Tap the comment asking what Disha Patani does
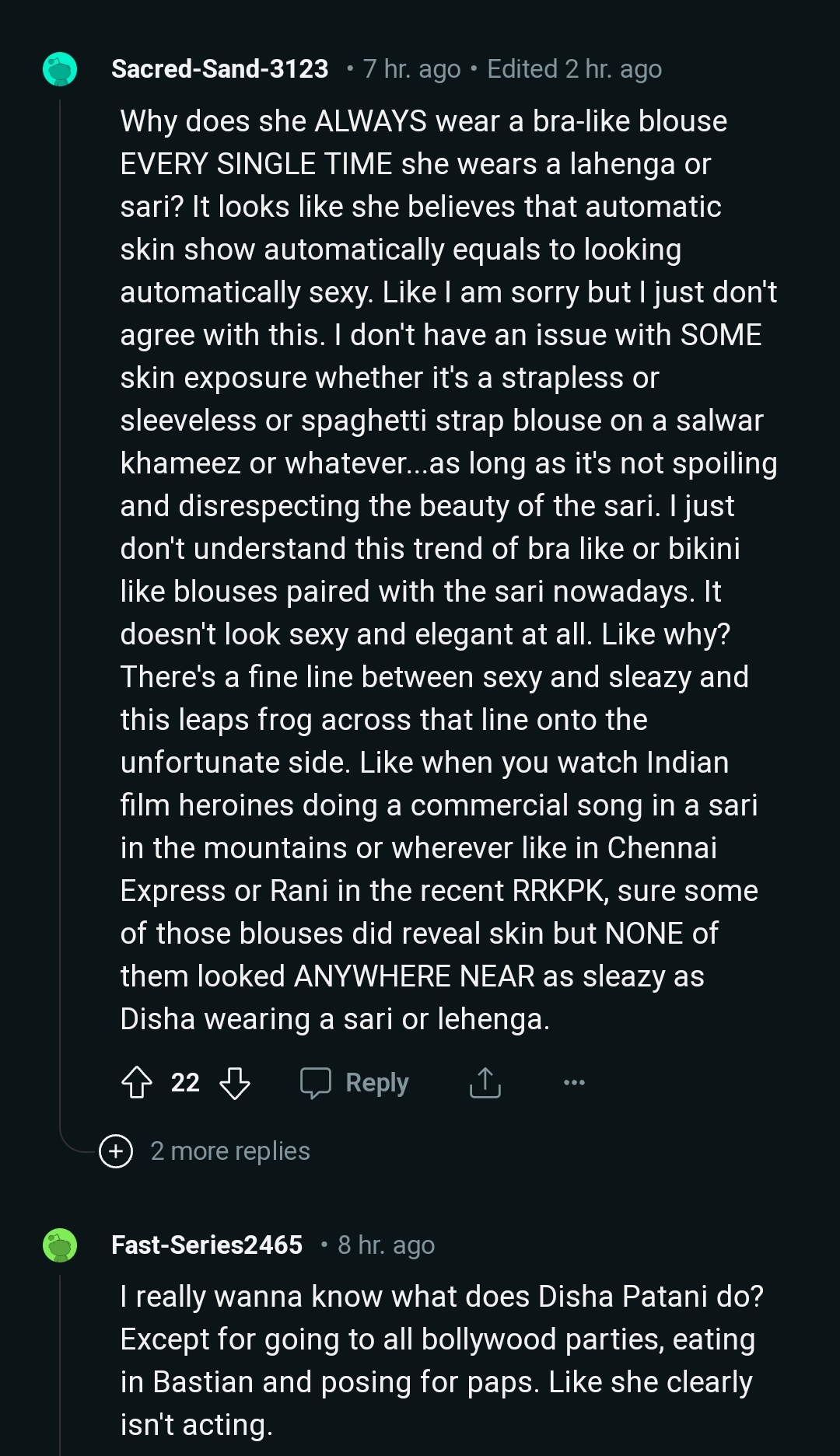840x1456 pixels. click(x=440, y=1360)
